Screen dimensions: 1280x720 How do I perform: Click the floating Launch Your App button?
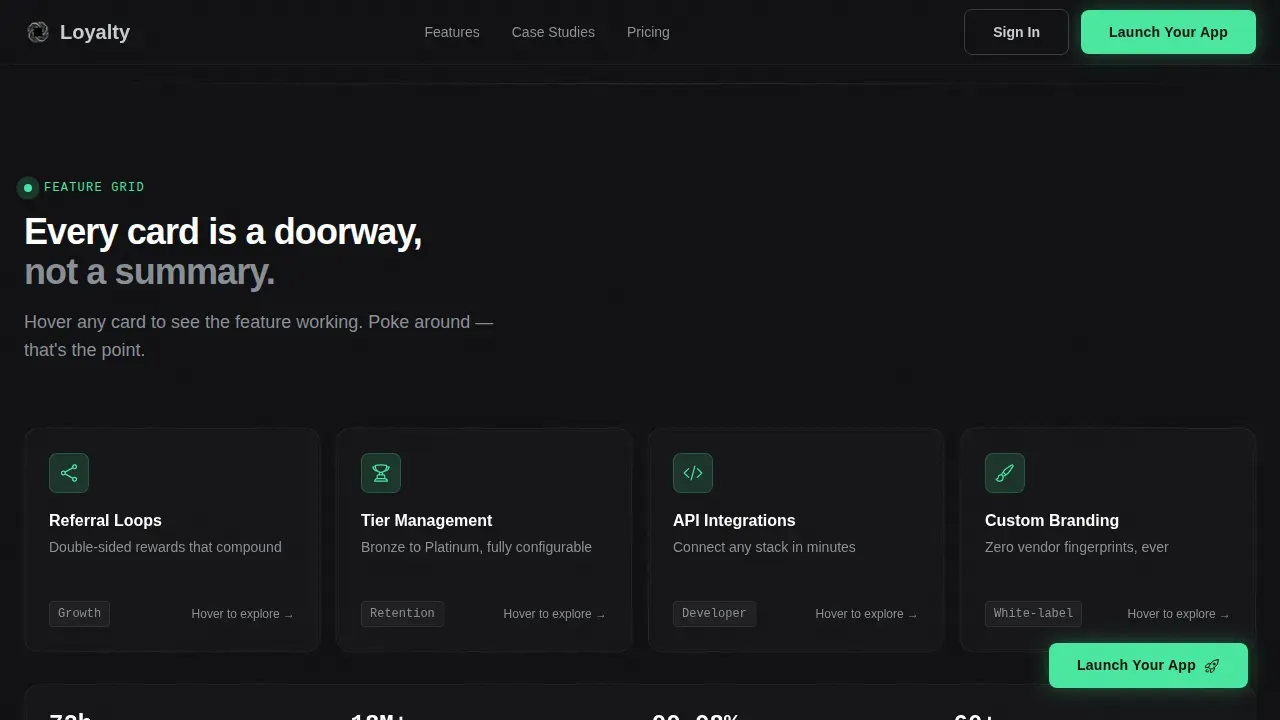coord(1148,665)
